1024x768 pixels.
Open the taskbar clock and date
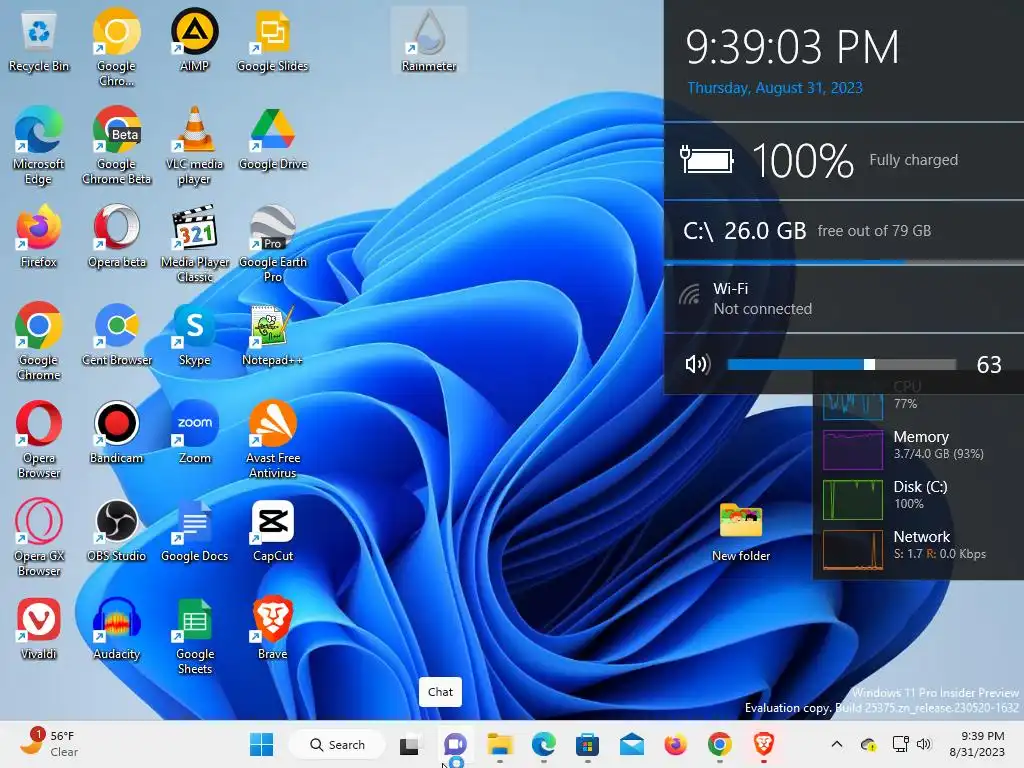pos(977,744)
